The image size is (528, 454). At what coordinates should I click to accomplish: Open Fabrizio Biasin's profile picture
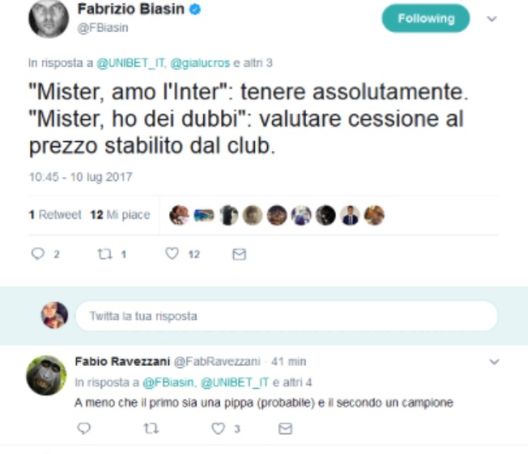[x=49, y=19]
